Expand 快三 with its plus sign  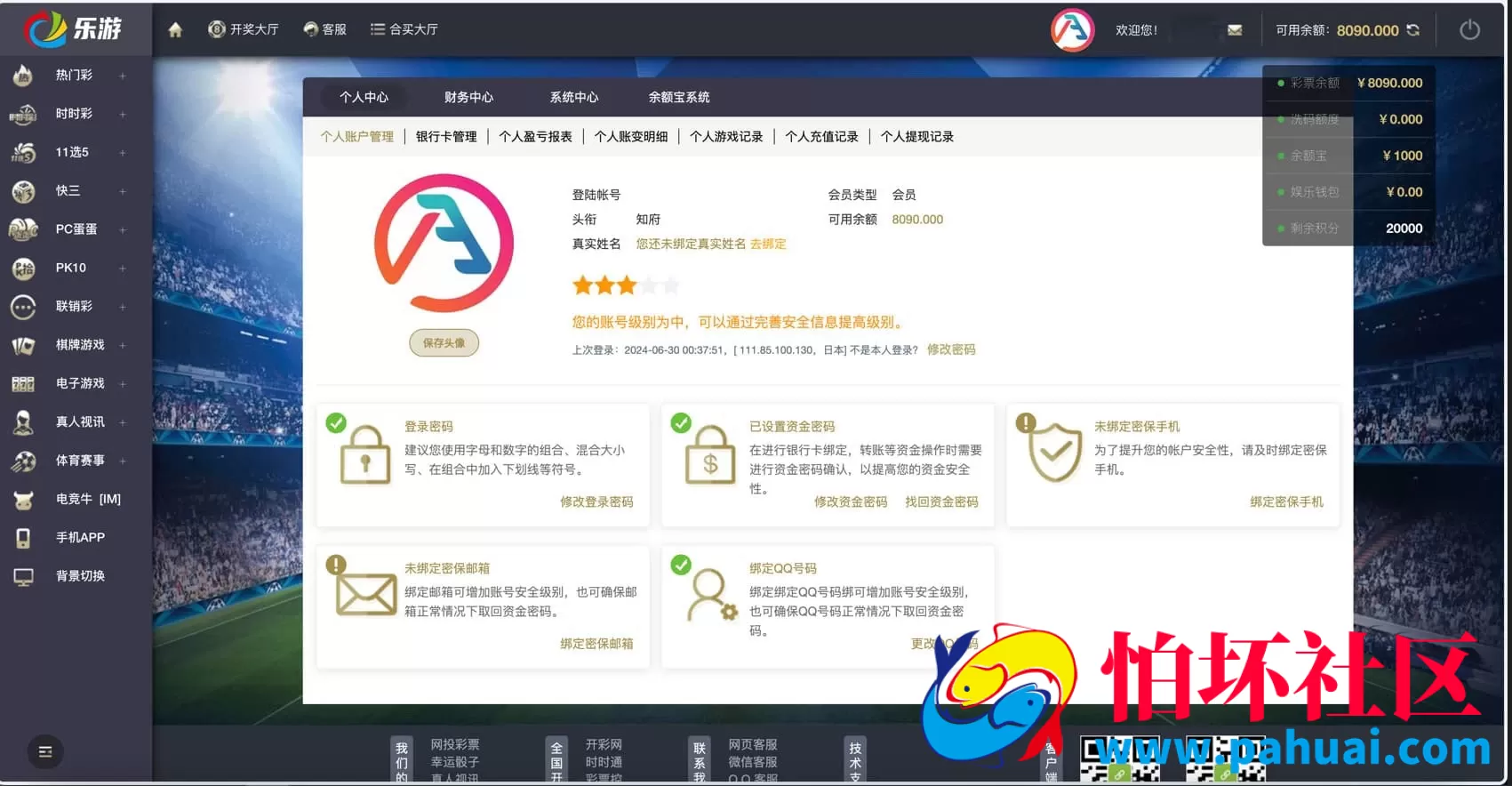tap(123, 190)
